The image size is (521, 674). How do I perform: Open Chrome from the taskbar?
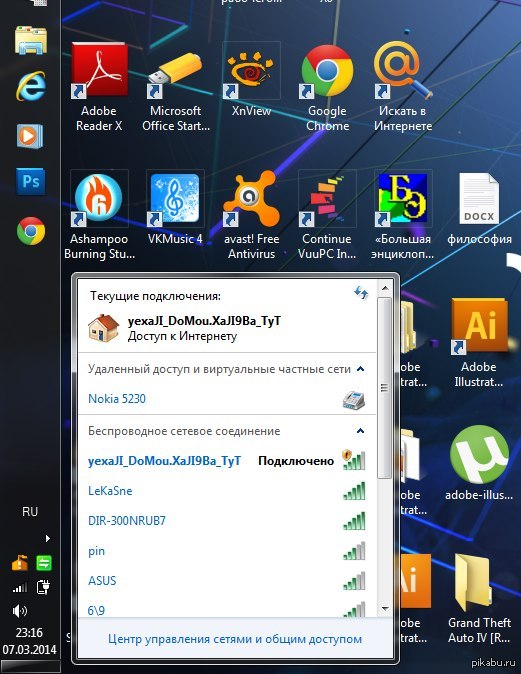tap(31, 231)
